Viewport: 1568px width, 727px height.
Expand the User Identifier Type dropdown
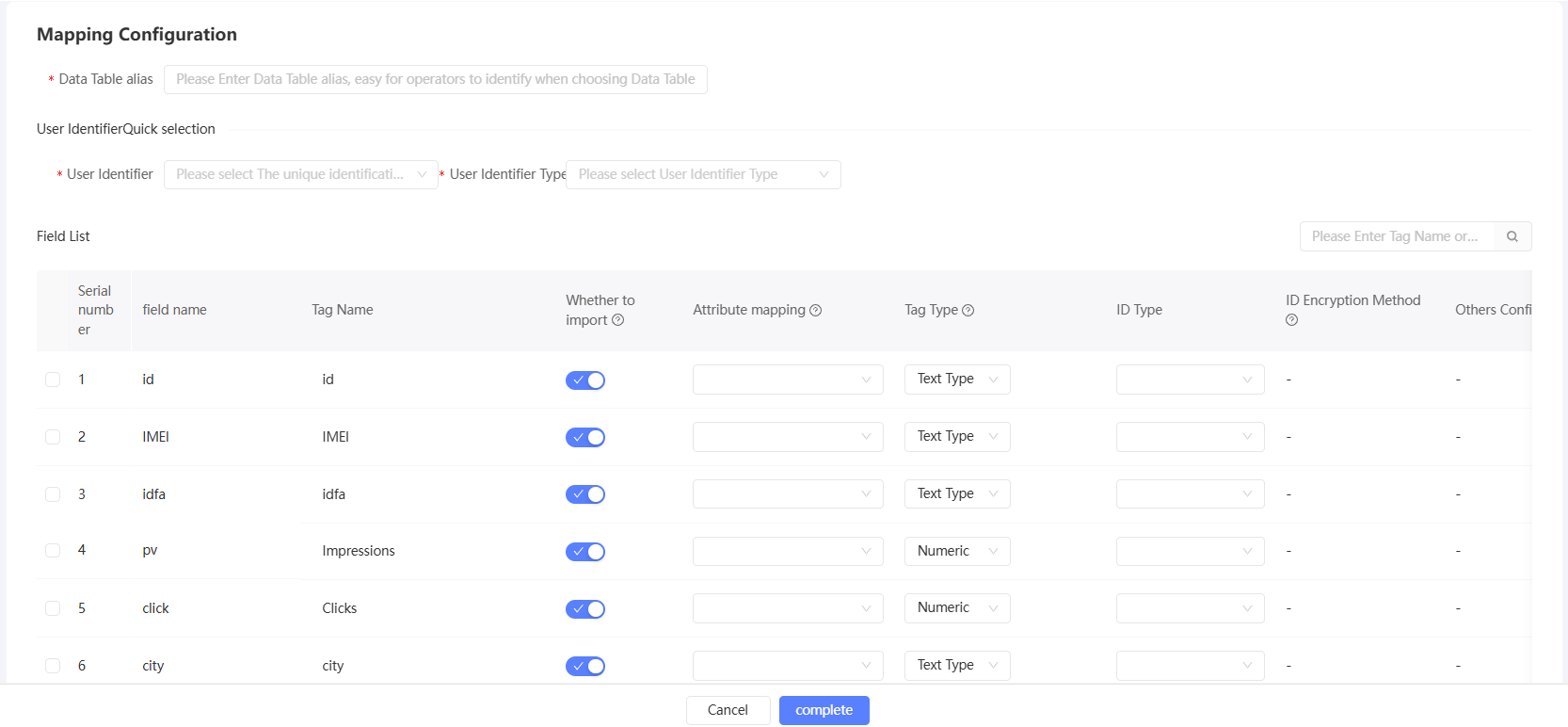[x=702, y=175]
